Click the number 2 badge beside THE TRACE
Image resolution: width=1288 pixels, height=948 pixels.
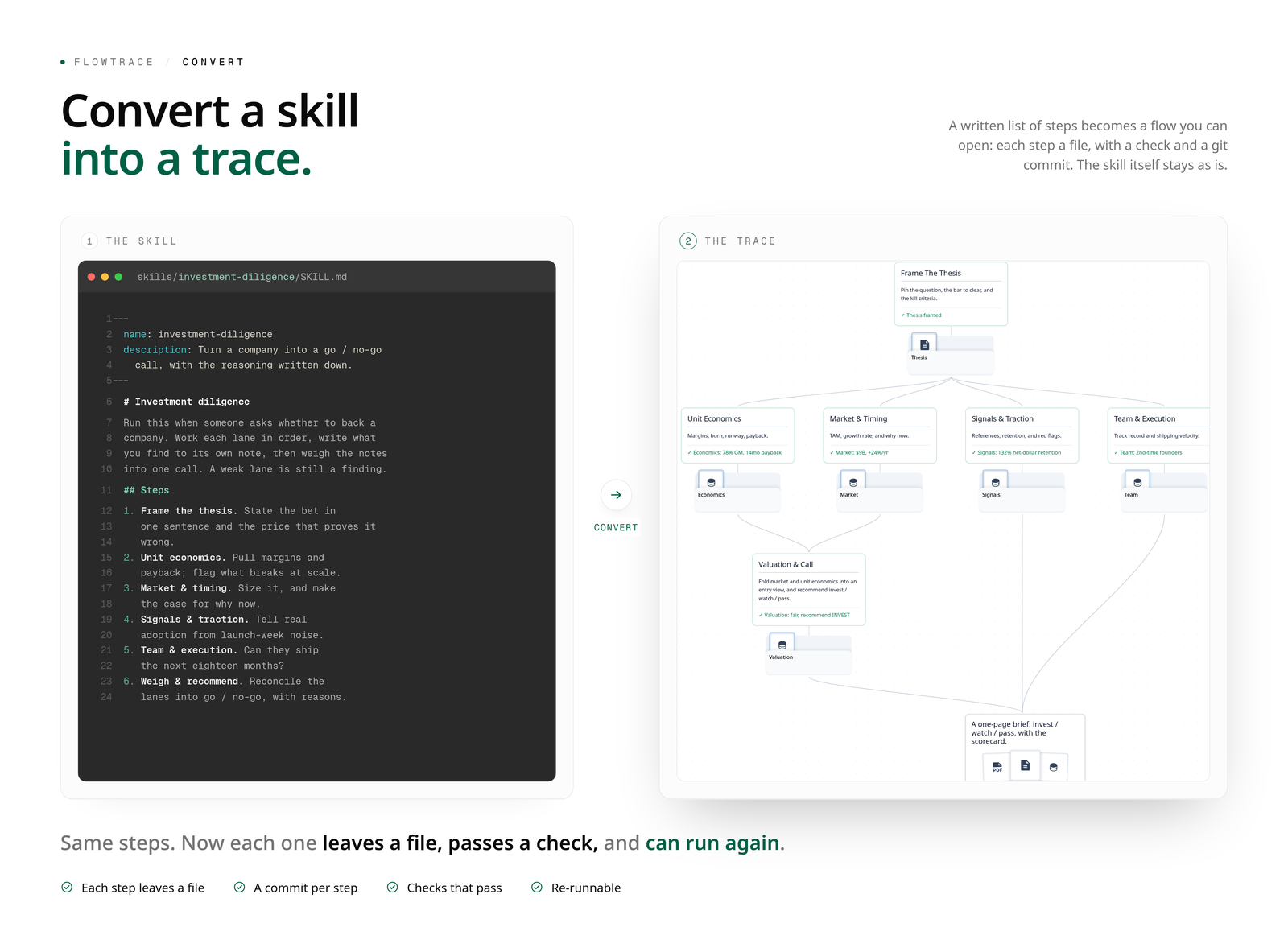[x=688, y=241]
